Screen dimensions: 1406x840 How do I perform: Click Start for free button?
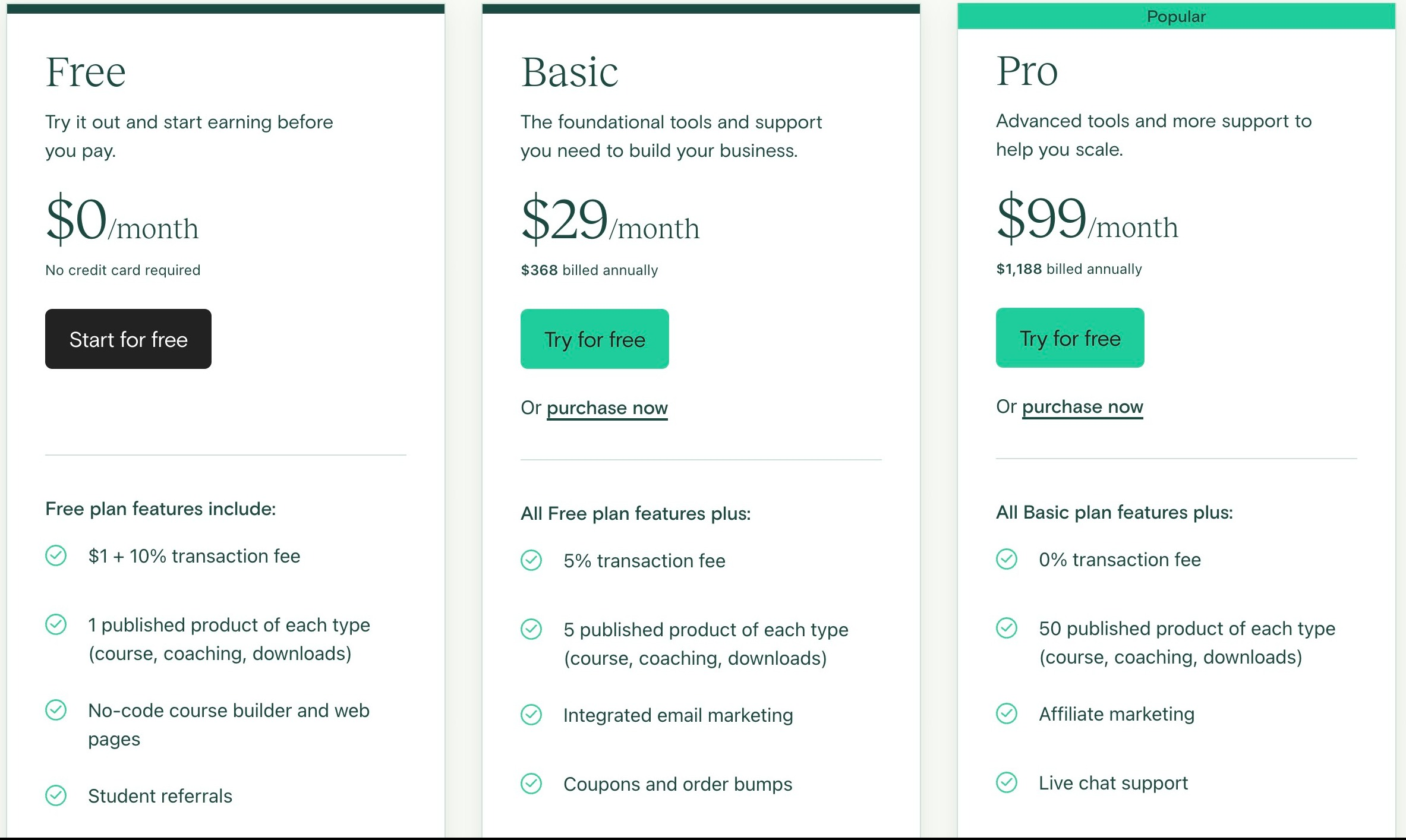click(128, 339)
